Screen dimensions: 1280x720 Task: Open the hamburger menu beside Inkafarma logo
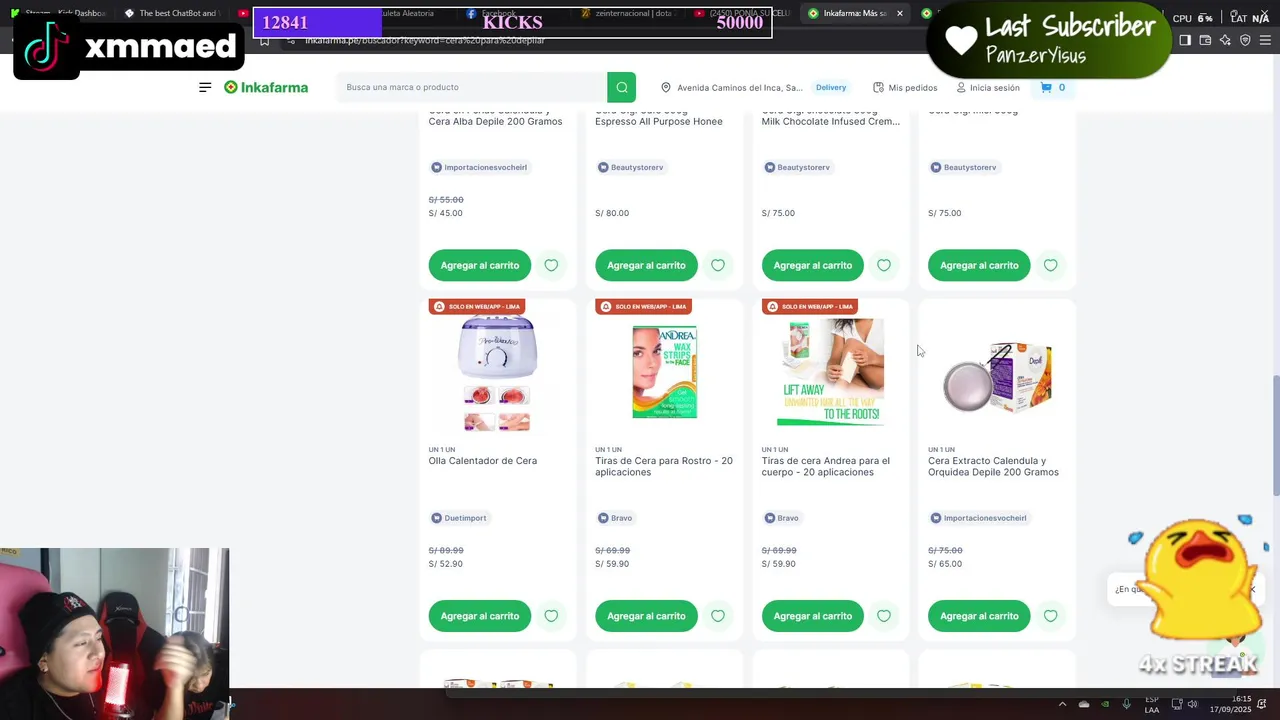(205, 87)
